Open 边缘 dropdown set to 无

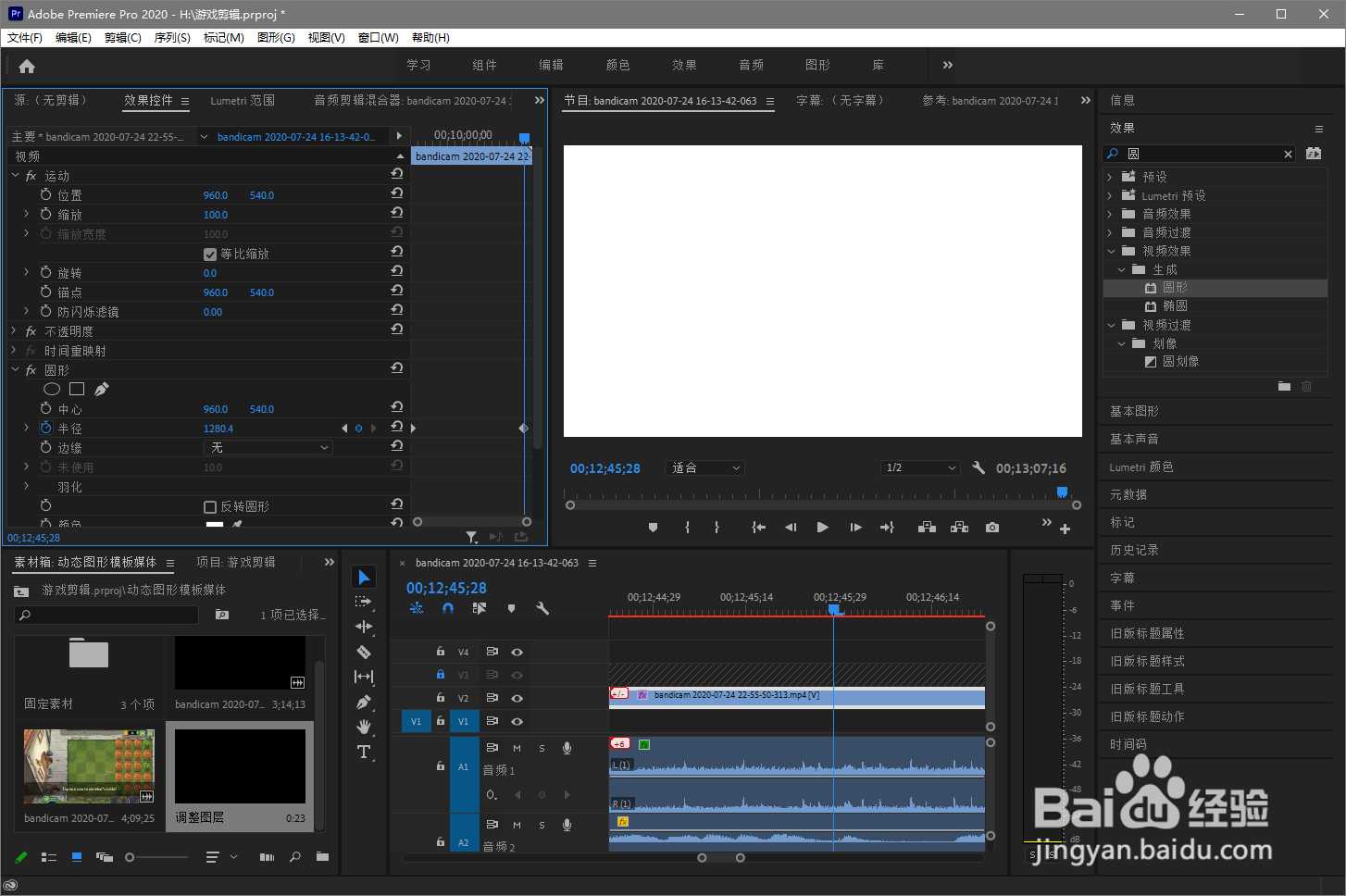268,447
